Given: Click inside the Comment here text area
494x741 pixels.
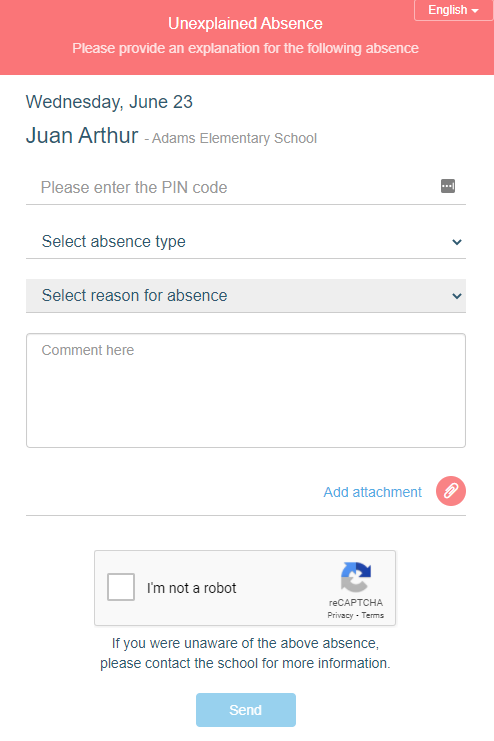Looking at the screenshot, I should (246, 390).
